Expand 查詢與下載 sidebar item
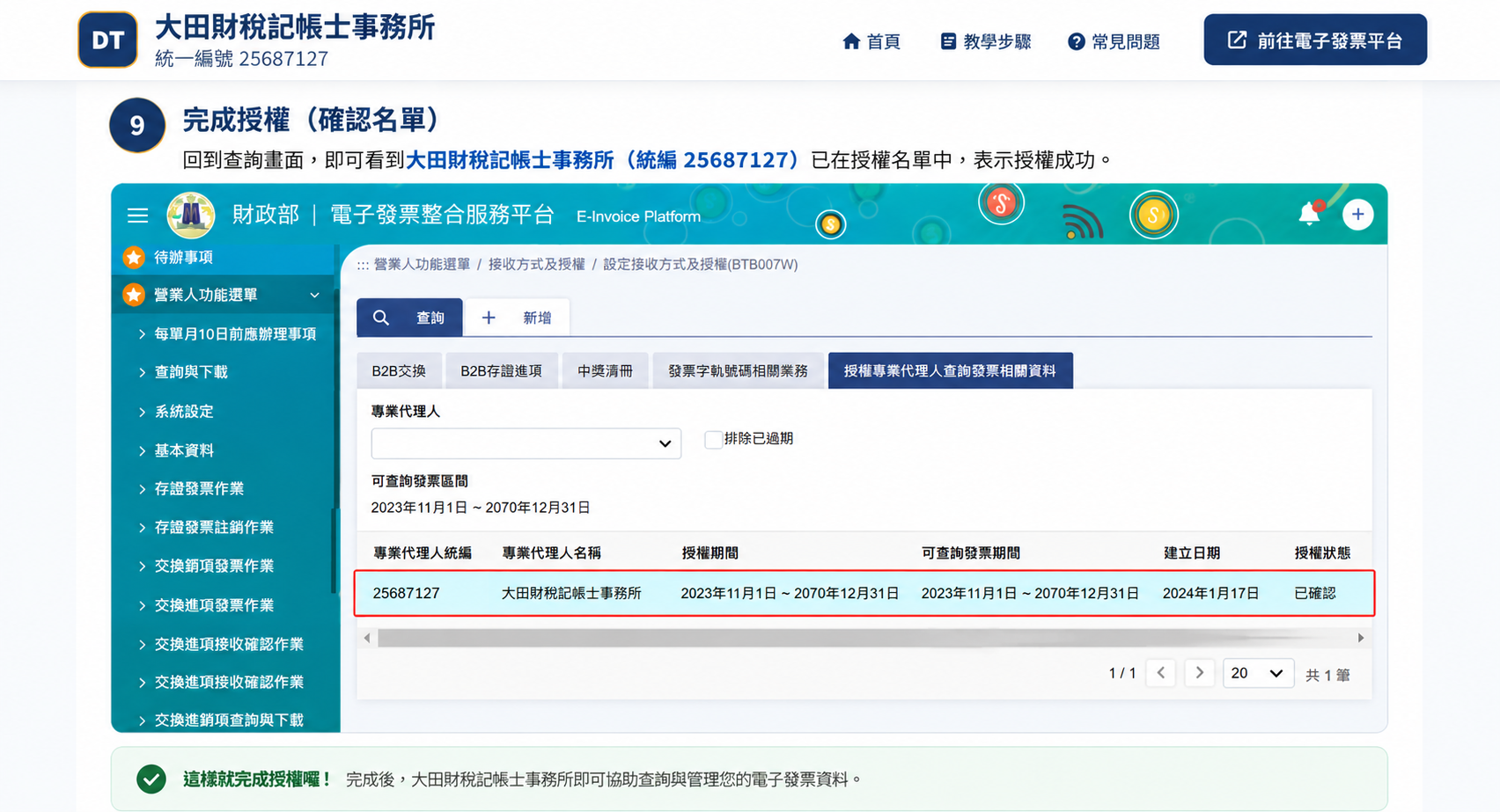 coord(183,372)
